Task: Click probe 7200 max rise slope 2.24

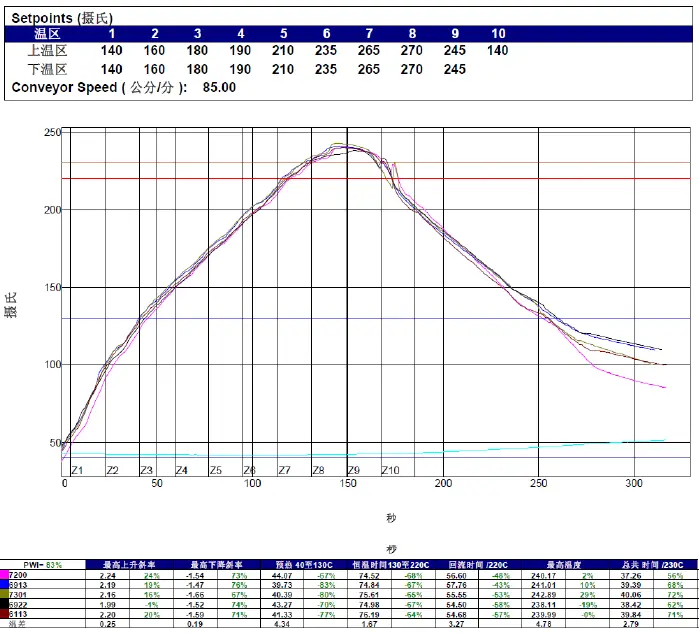Action: pos(108,575)
